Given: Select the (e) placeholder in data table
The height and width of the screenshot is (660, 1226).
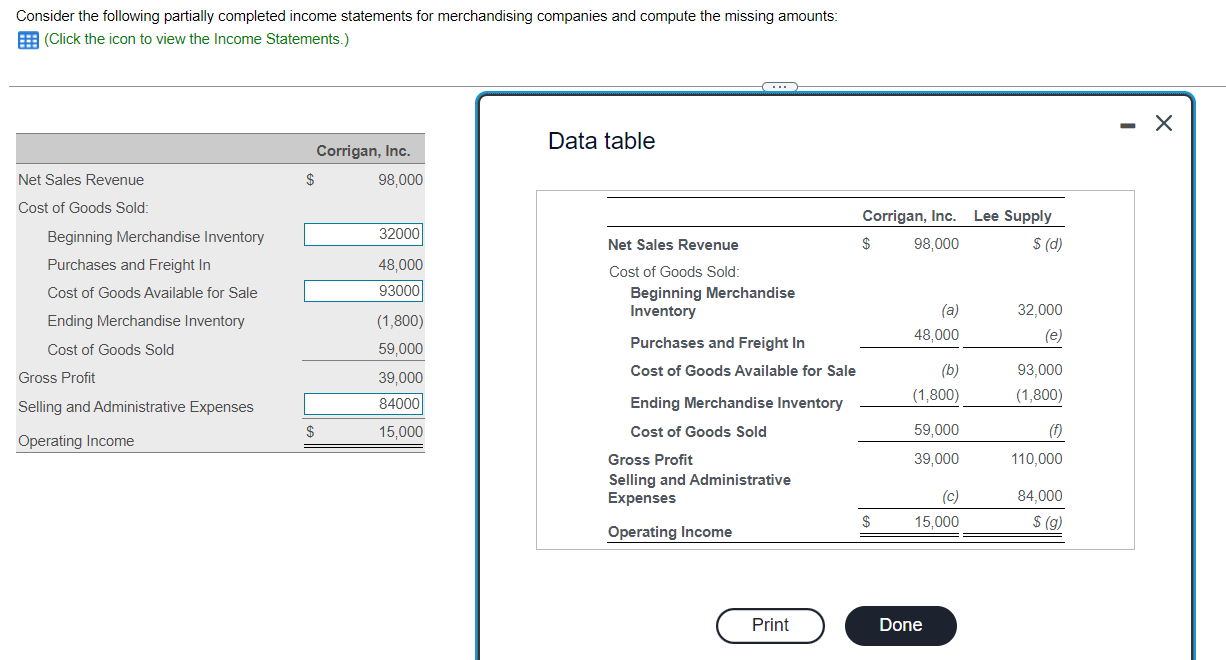Looking at the screenshot, I should pyautogui.click(x=1053, y=335).
